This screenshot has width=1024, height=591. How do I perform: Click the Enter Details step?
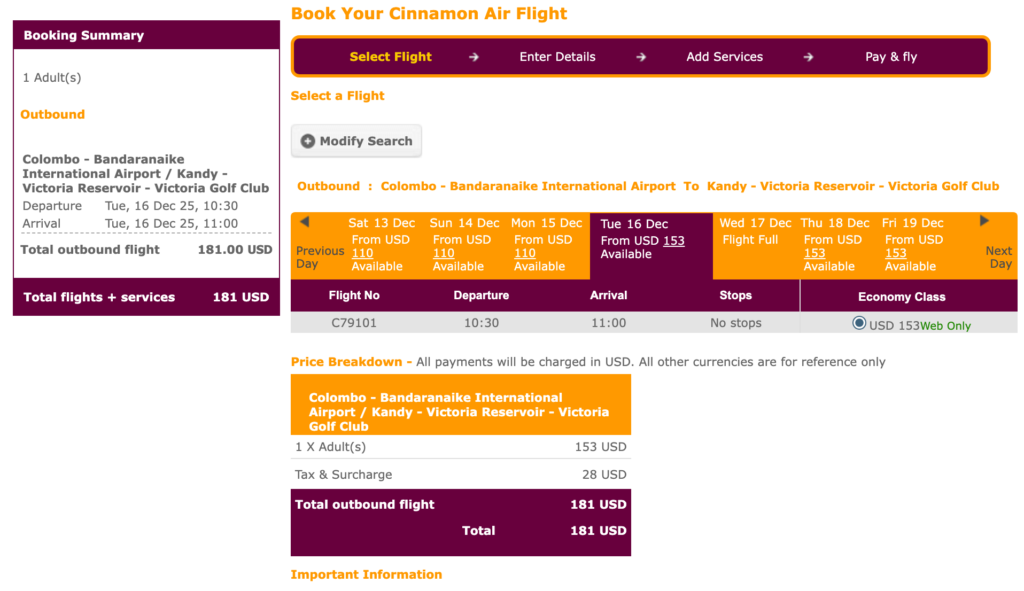(557, 57)
